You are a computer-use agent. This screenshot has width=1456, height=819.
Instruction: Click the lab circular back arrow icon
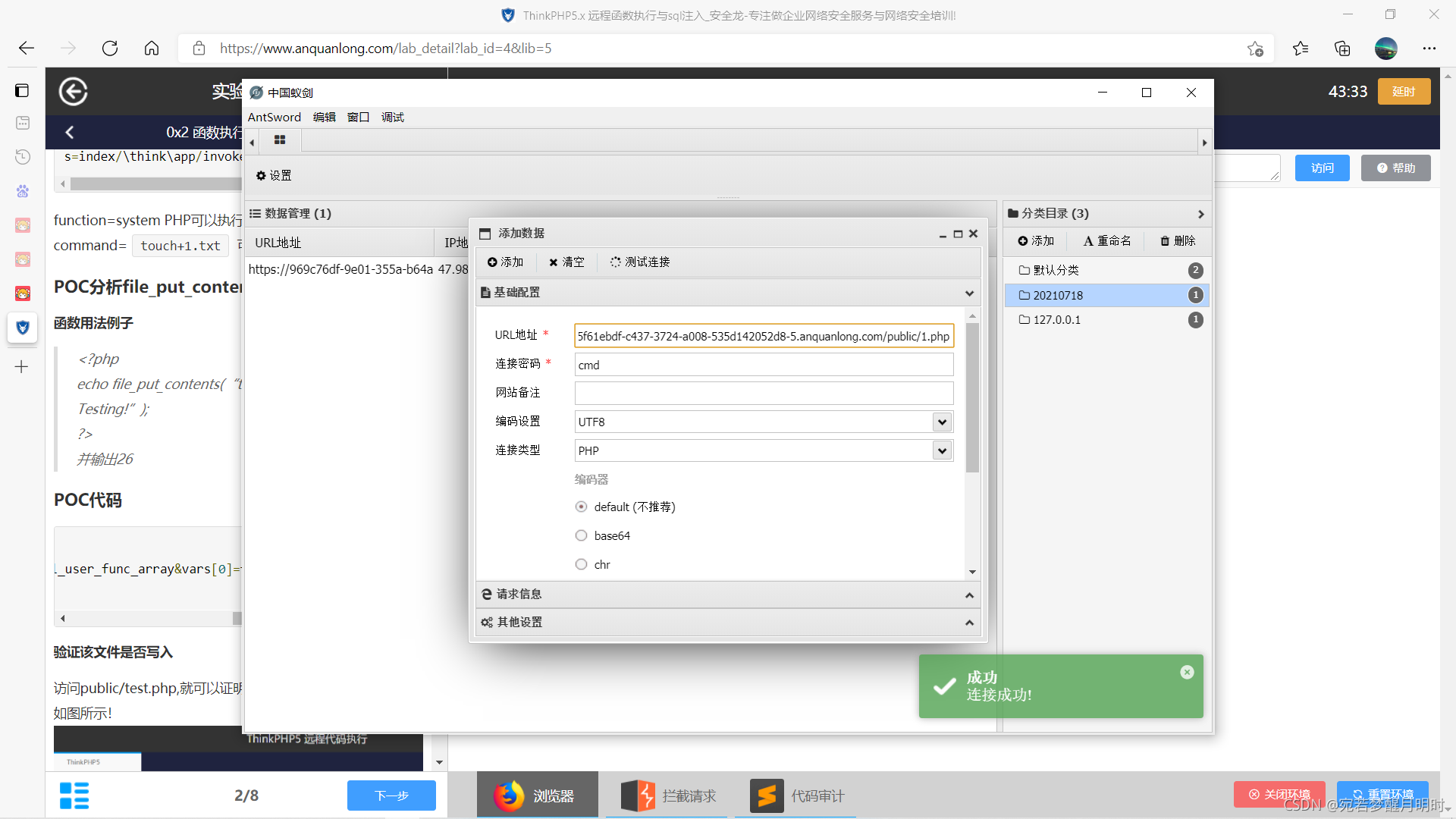(74, 92)
